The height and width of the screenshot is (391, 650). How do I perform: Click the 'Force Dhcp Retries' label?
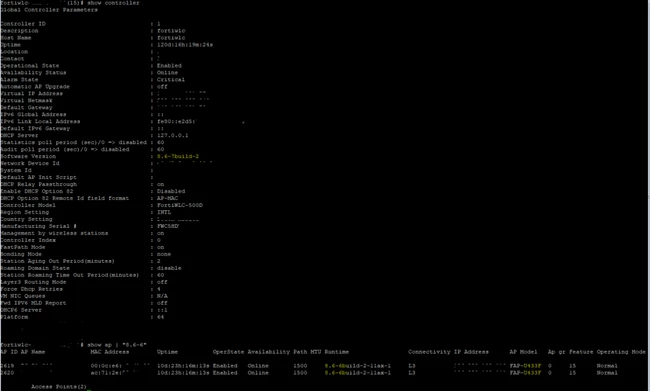pyautogui.click(x=32, y=289)
